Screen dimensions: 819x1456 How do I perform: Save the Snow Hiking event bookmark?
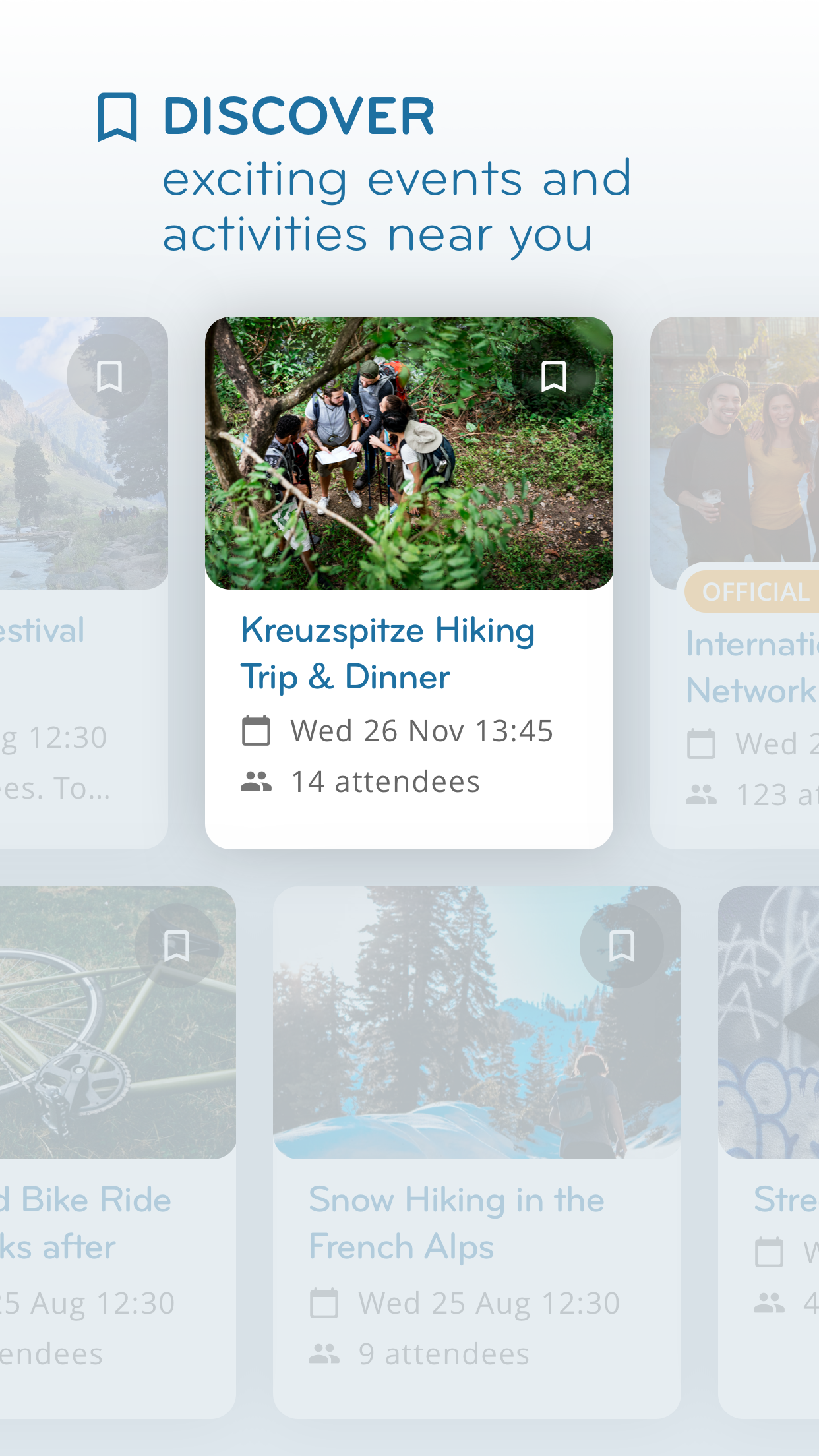pyautogui.click(x=621, y=946)
